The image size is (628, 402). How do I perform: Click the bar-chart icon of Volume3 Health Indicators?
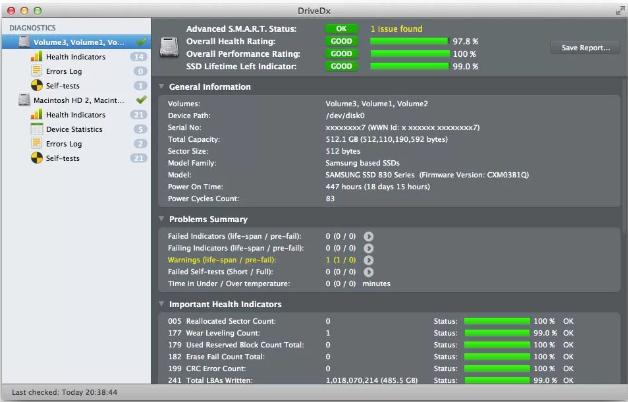coord(36,56)
